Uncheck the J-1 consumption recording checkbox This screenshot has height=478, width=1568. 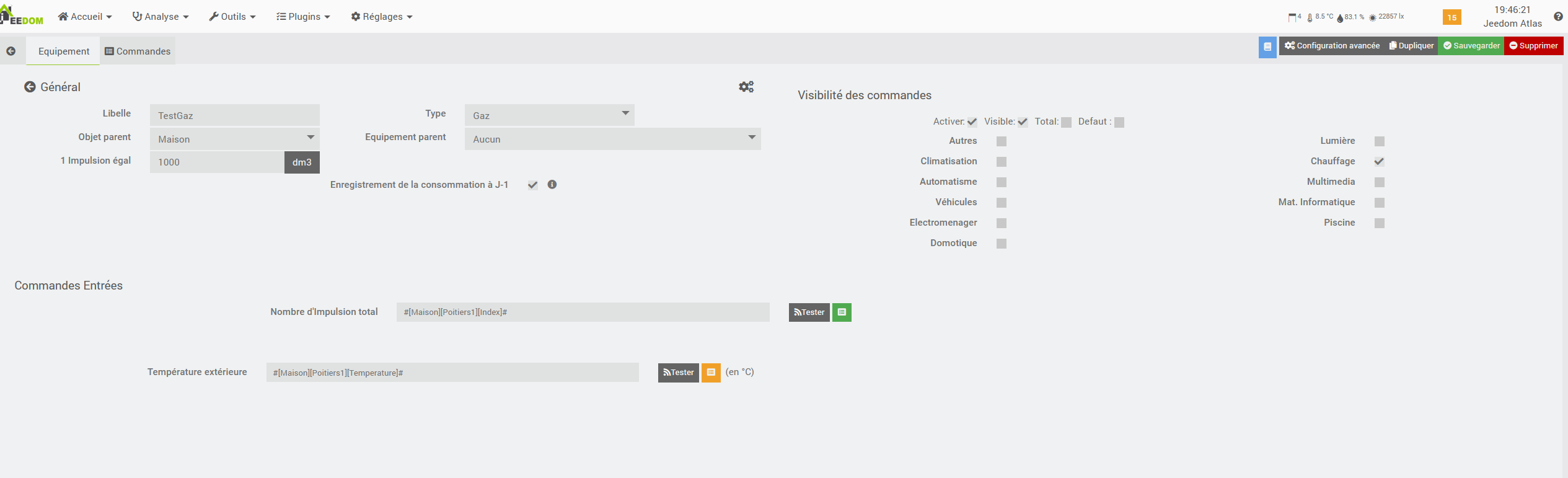(532, 185)
